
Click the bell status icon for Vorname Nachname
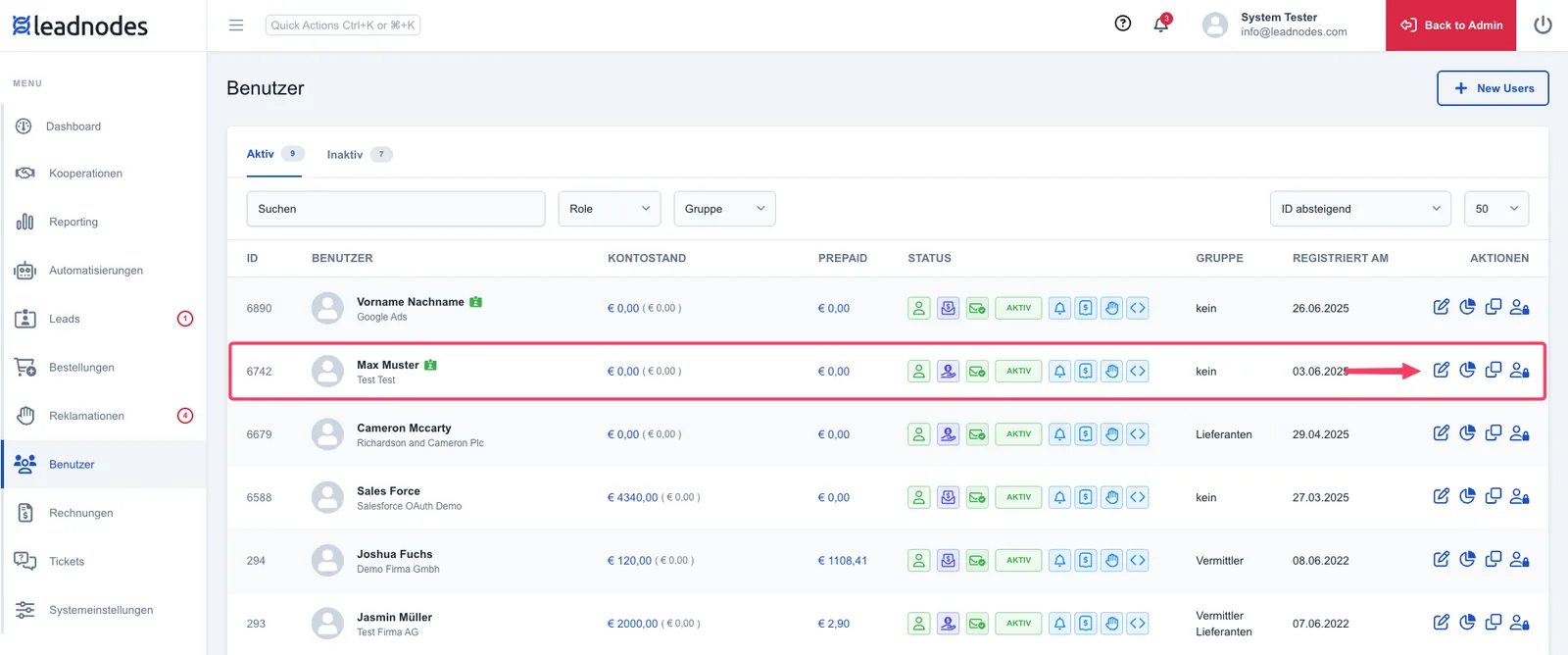(x=1059, y=308)
